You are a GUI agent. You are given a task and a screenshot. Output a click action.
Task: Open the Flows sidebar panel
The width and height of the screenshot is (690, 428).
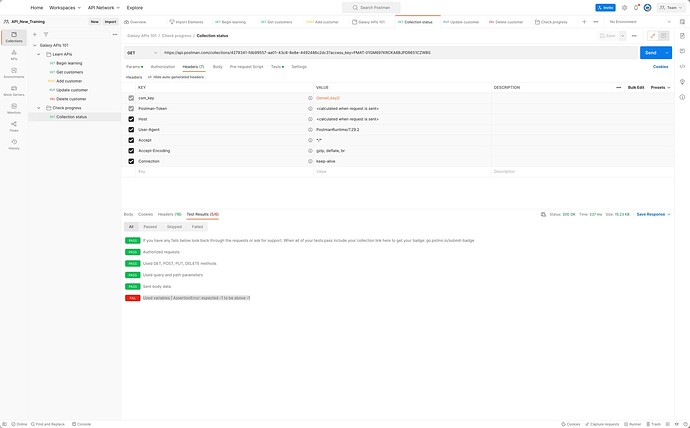(14, 127)
